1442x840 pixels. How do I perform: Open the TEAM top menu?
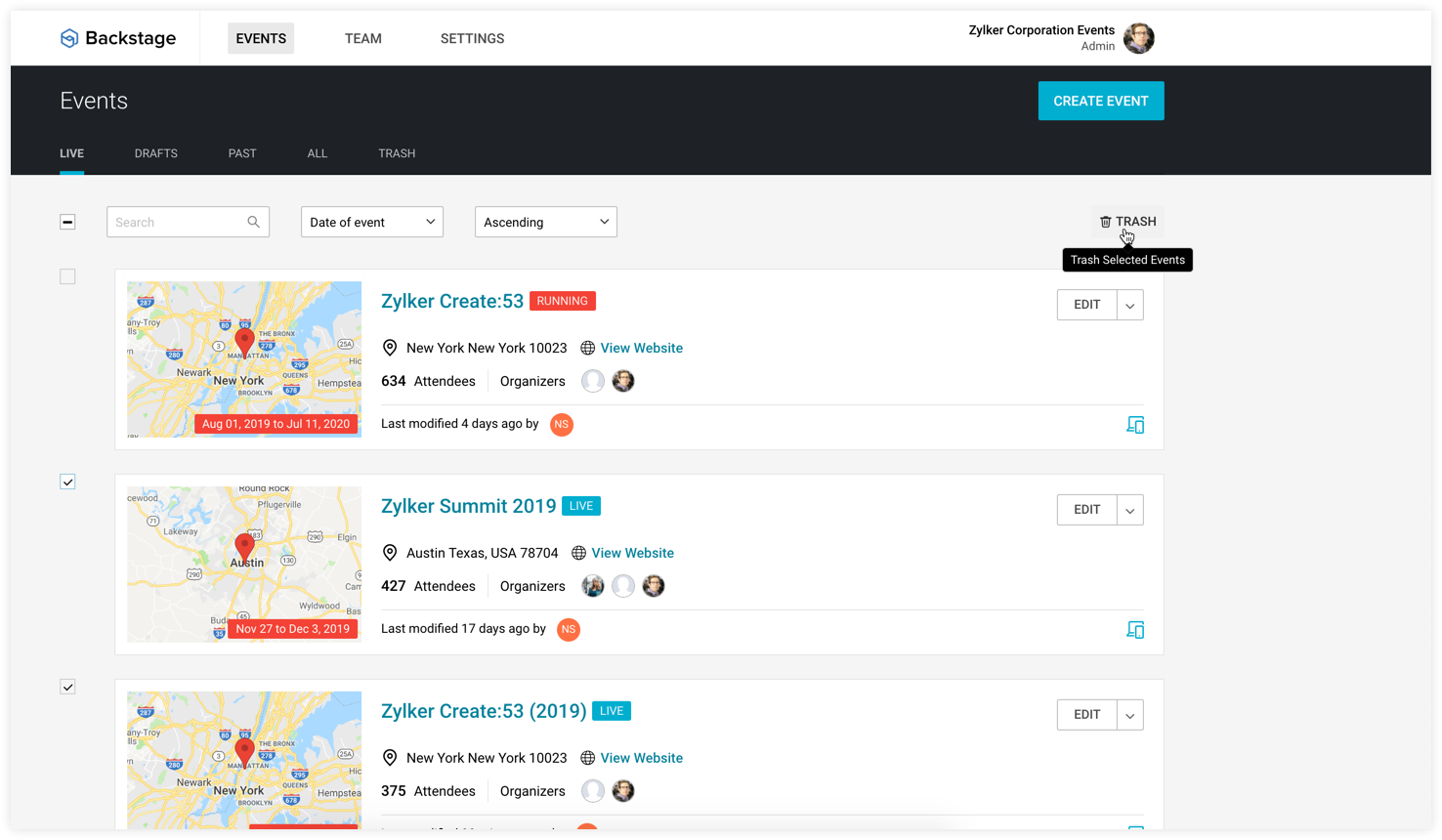363,38
